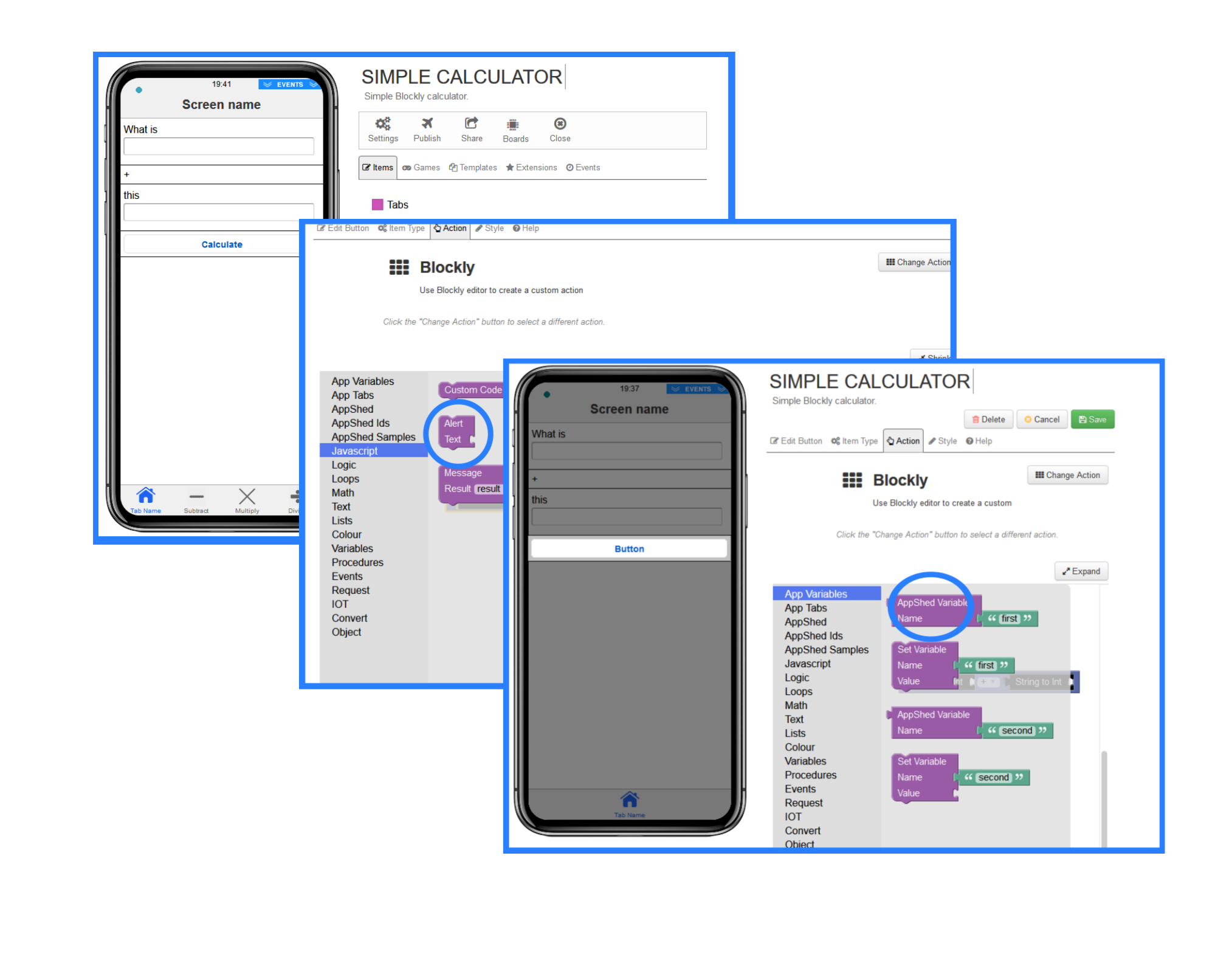Click the 'this' input field in top phone
The height and width of the screenshot is (957, 1232).
coord(218,212)
